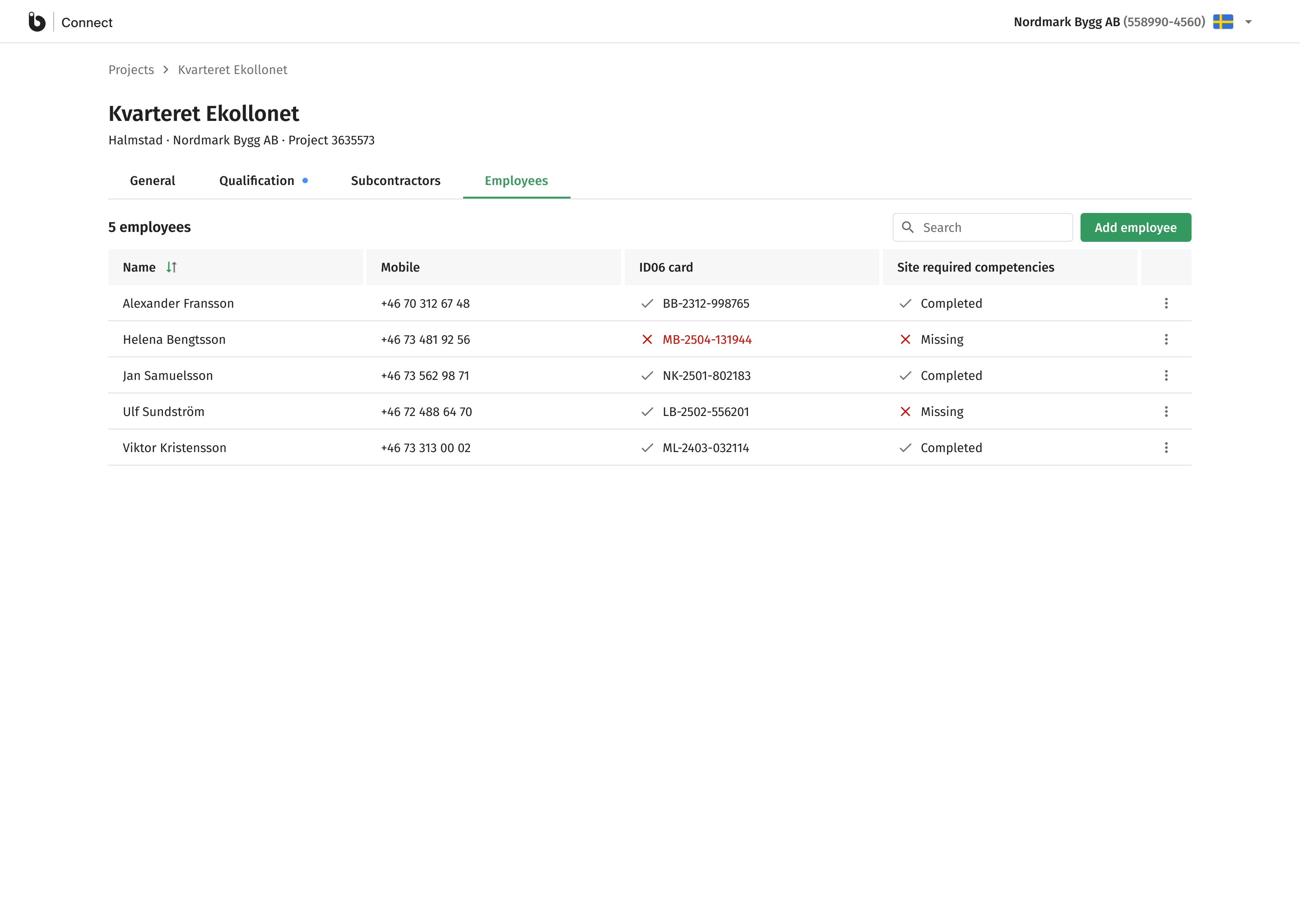Click the ID06 card column header

click(751, 267)
